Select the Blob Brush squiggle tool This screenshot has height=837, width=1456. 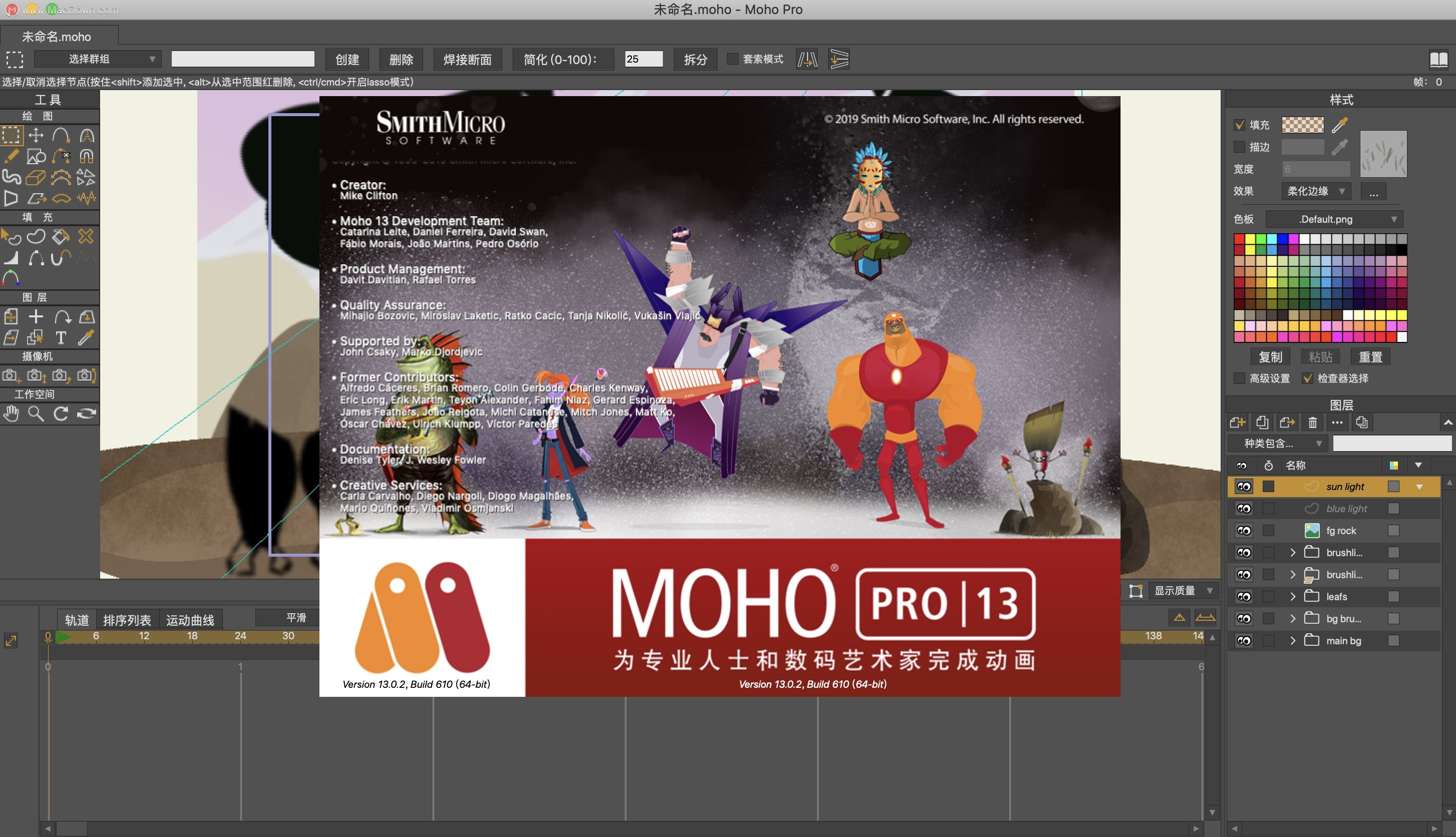(12, 177)
